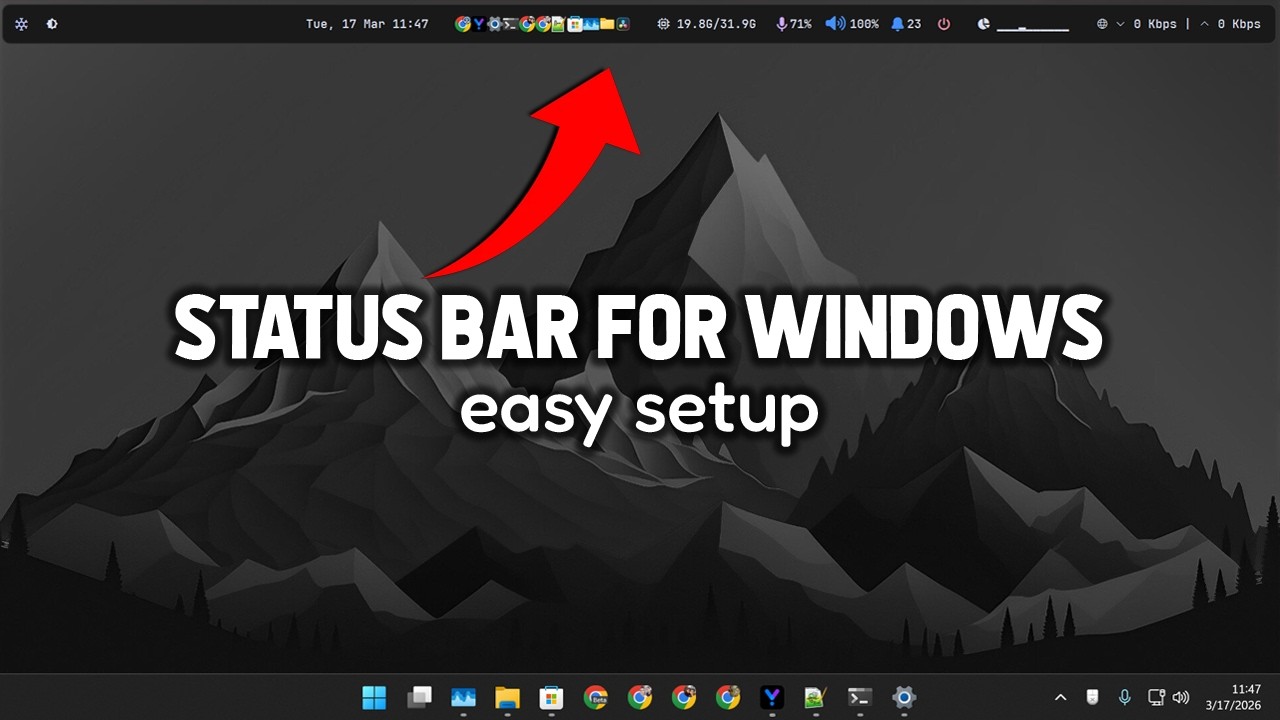This screenshot has height=720, width=1280.
Task: Open Microsoft Store icon in status bar app list
Action: (575, 24)
